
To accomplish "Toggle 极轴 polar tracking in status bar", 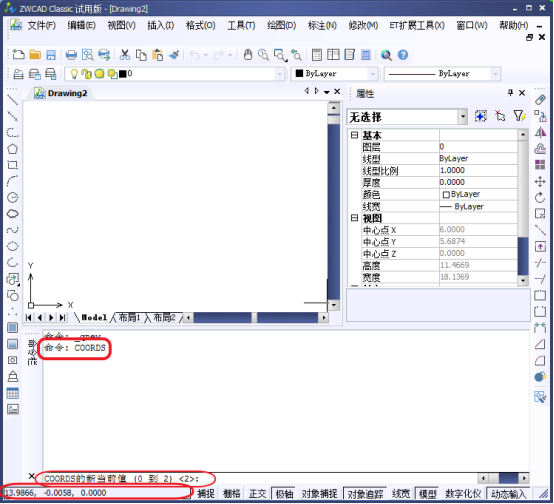I will coord(284,493).
